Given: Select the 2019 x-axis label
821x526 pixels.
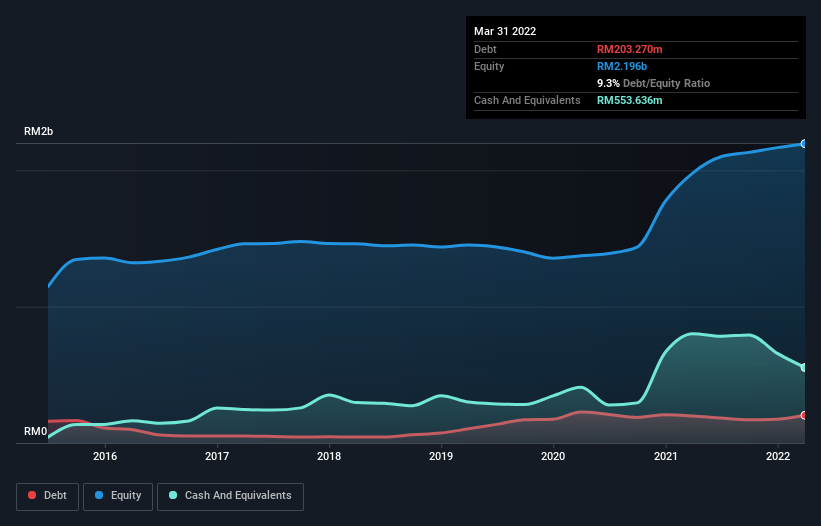Looking at the screenshot, I should click(x=441, y=456).
